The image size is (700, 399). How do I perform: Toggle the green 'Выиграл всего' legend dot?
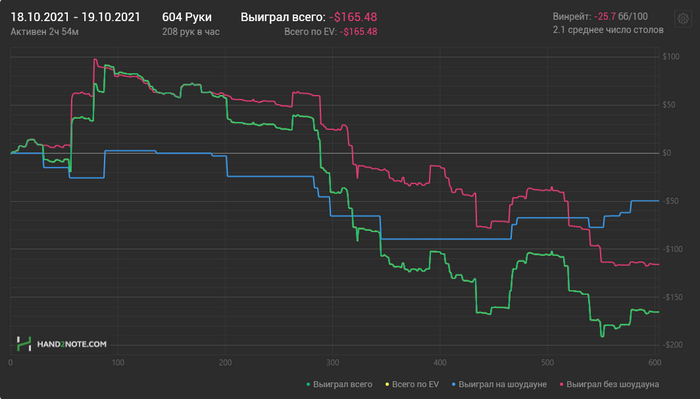[x=308, y=384]
